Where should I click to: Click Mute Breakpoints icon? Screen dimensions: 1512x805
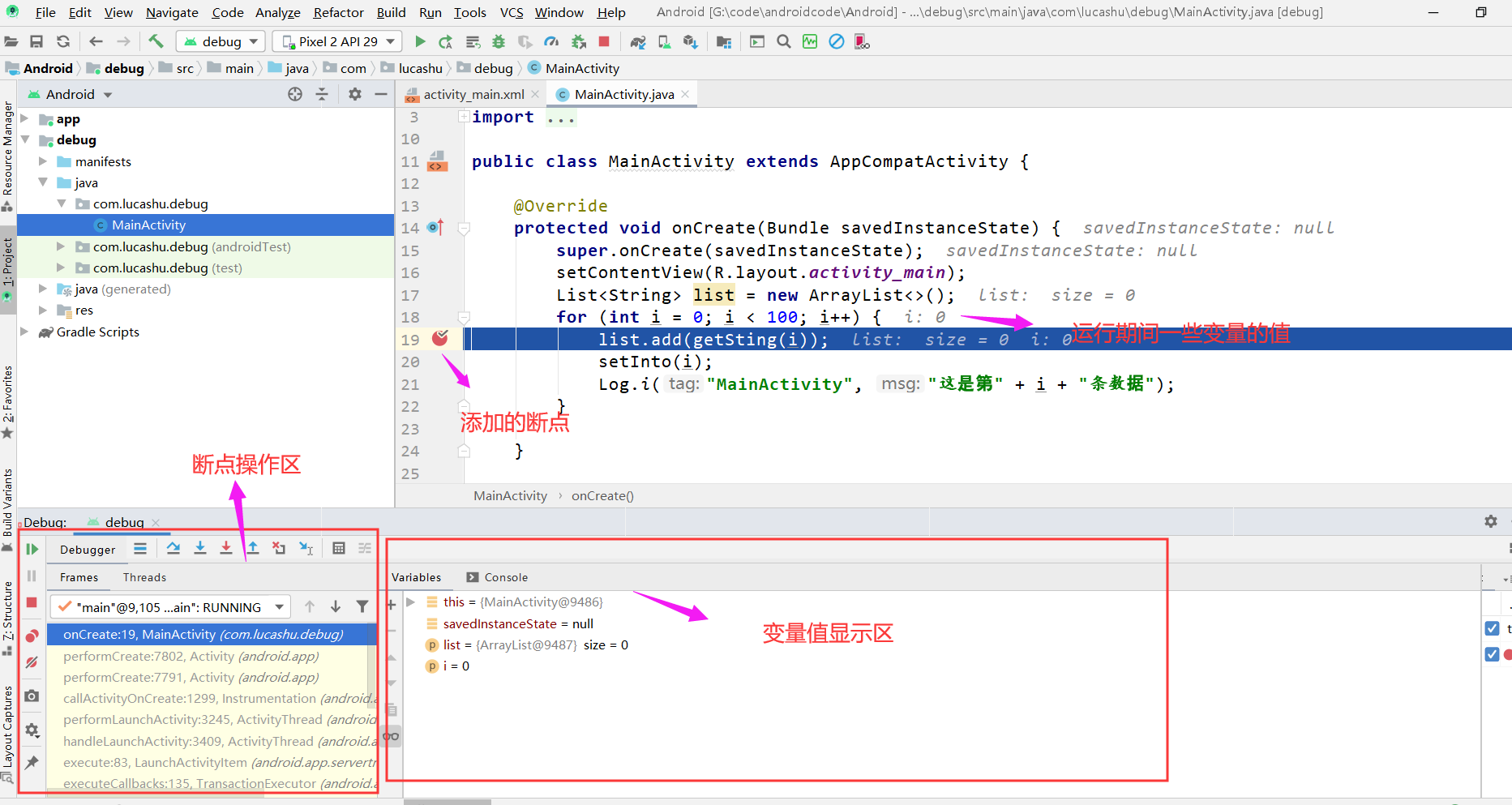click(x=32, y=662)
